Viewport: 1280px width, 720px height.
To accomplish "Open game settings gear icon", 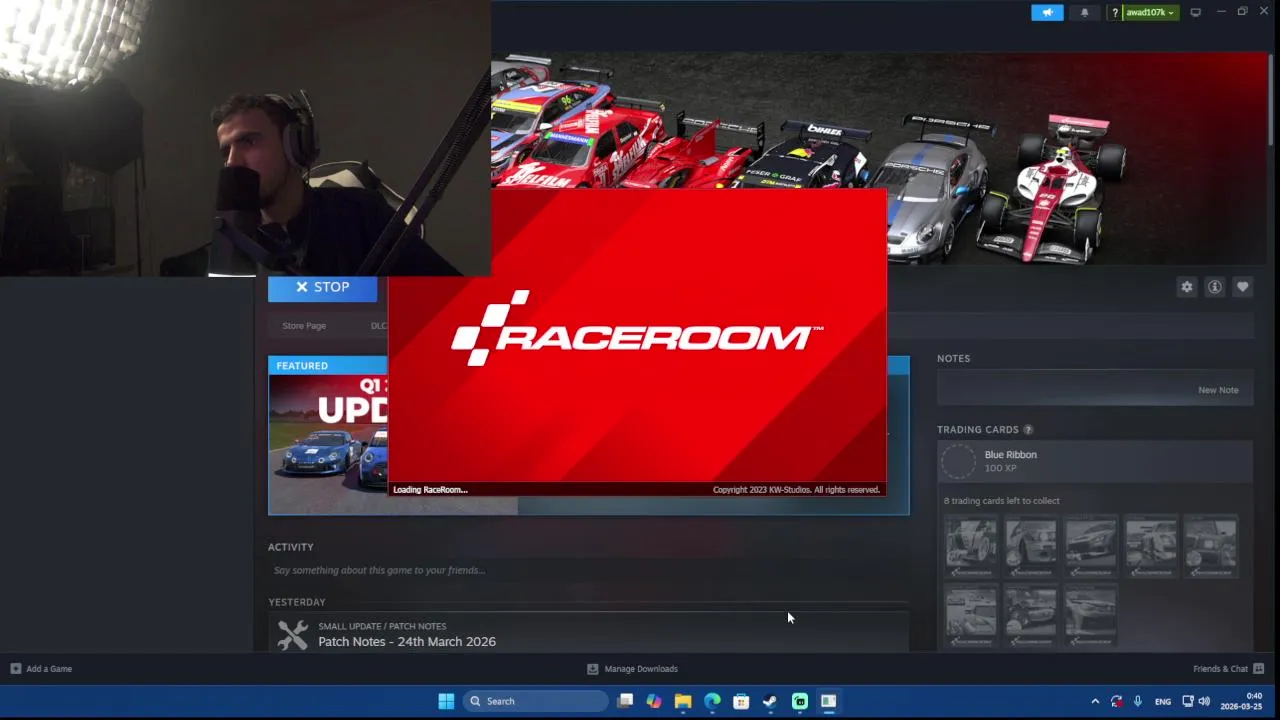I will coord(1187,287).
